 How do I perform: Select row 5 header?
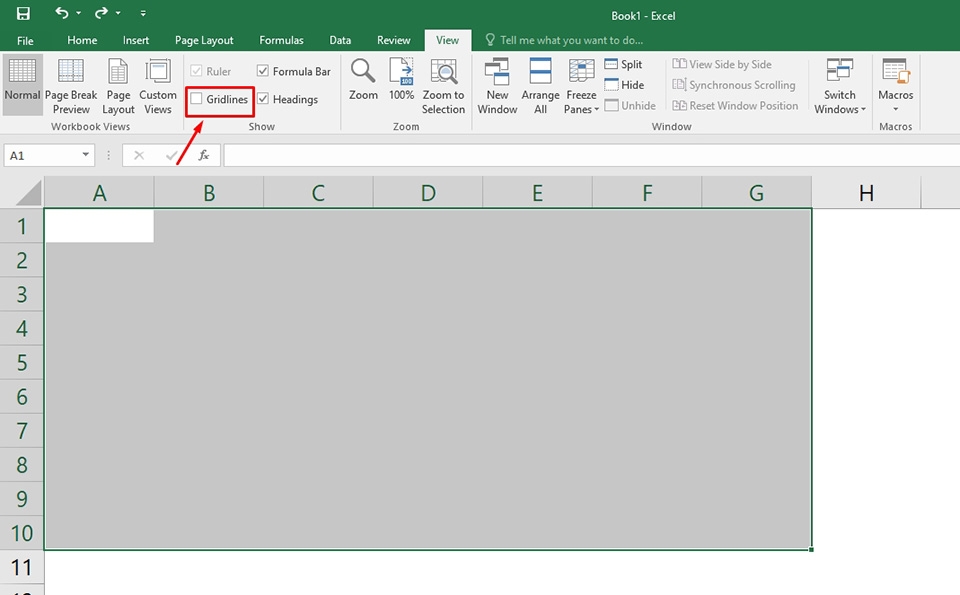(22, 362)
